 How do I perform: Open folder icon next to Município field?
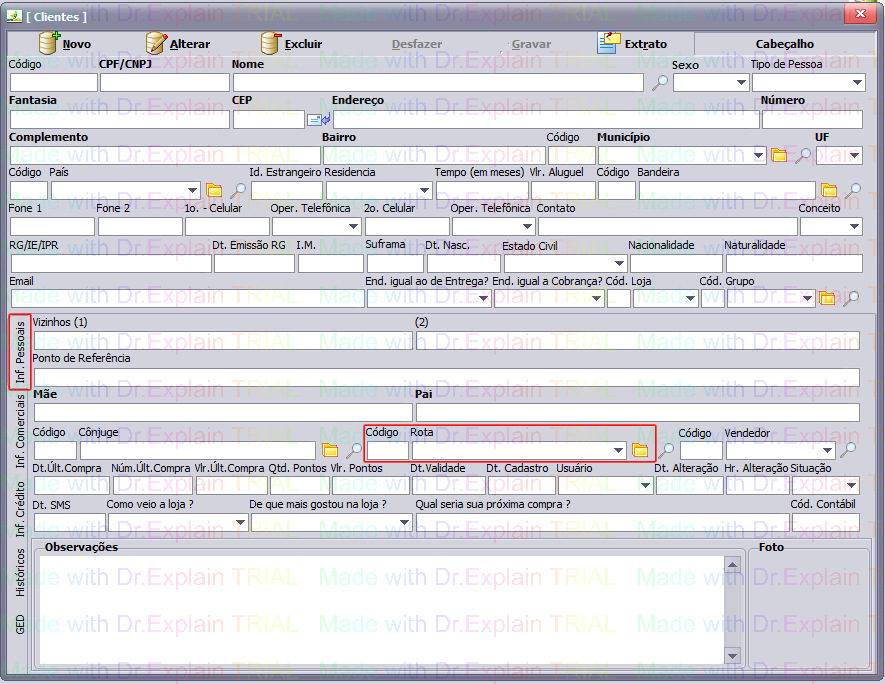pyautogui.click(x=780, y=155)
